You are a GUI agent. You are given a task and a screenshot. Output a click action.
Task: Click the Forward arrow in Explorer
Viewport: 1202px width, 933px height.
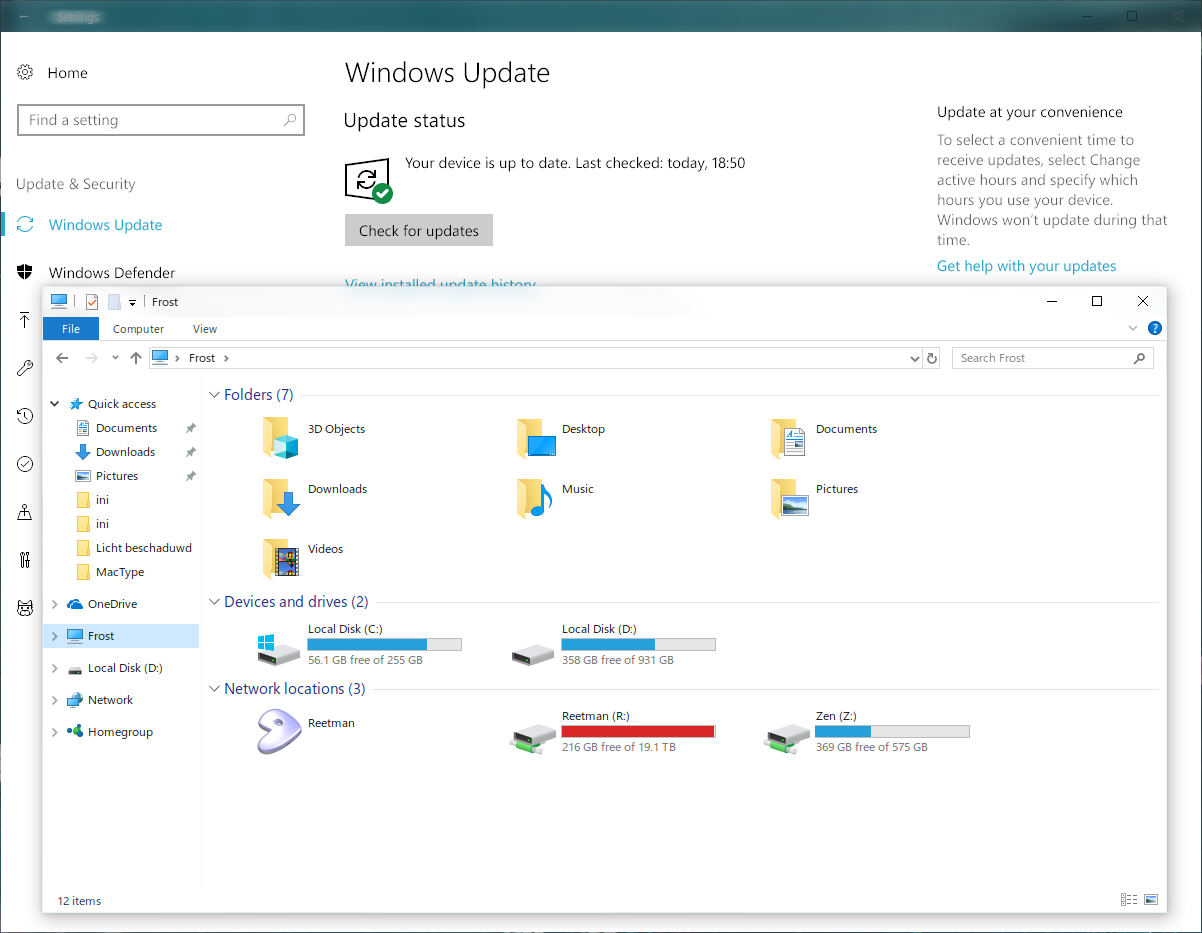click(92, 358)
